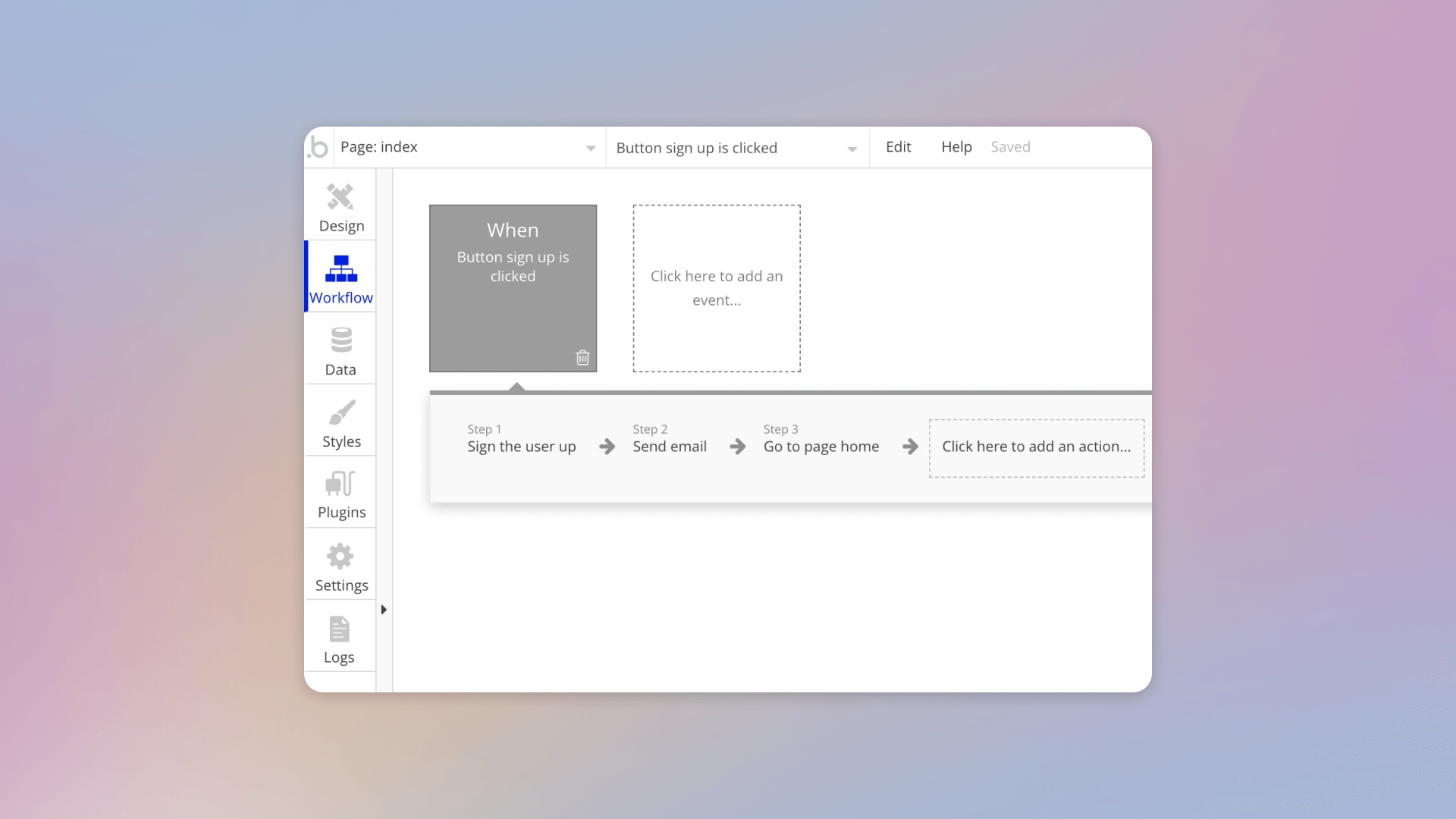Click the Saved status text
This screenshot has width=1456, height=819.
click(x=1010, y=147)
